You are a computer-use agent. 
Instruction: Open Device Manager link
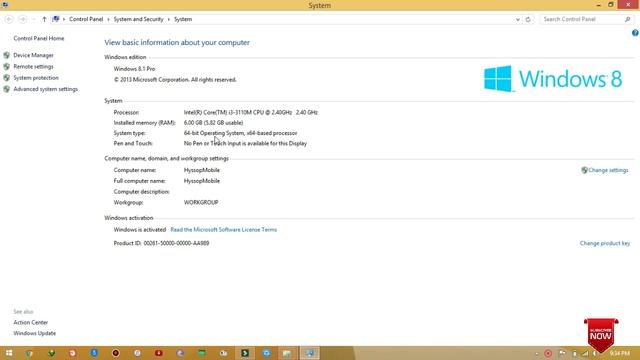pos(33,55)
